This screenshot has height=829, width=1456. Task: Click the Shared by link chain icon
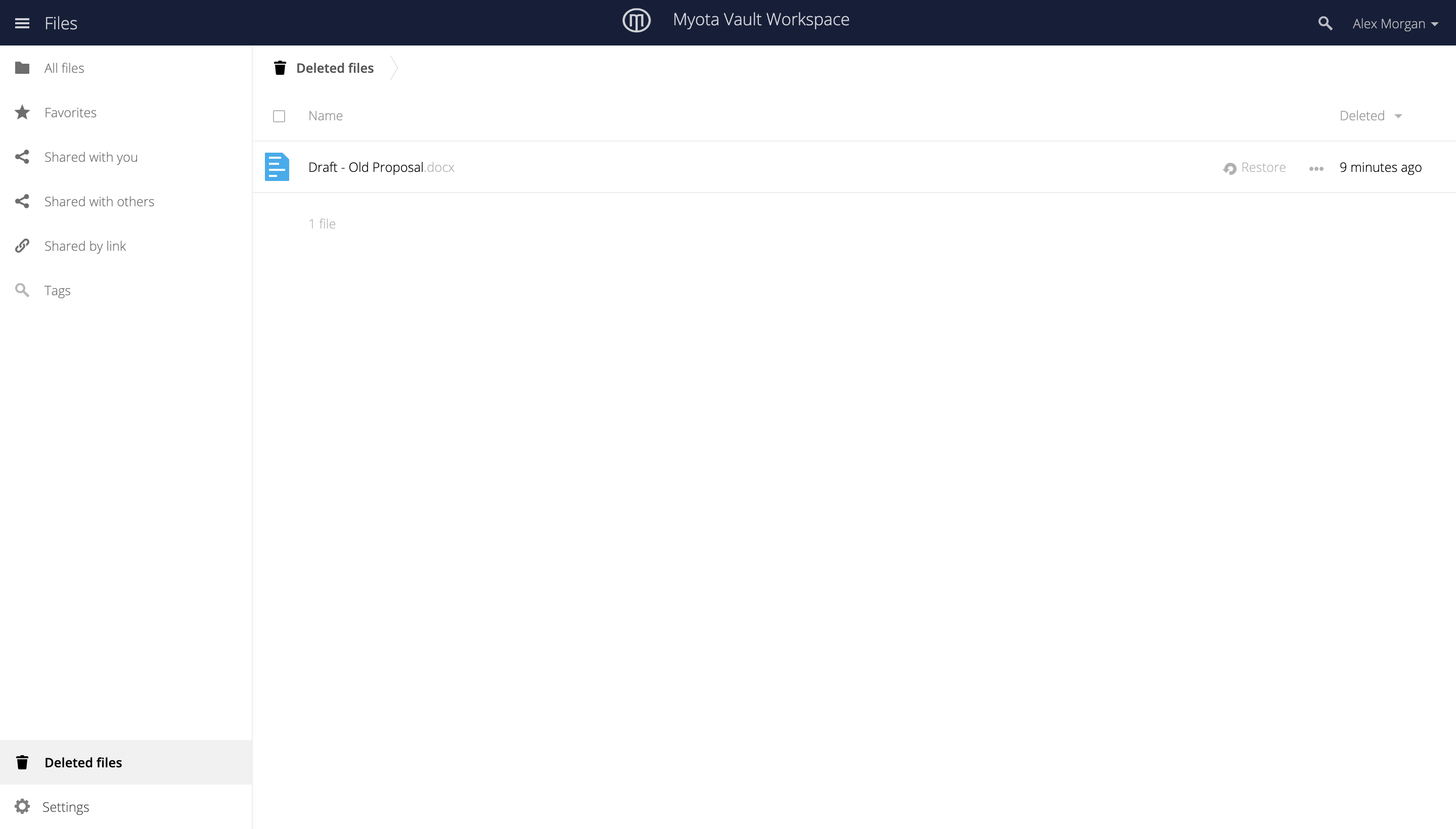click(x=22, y=245)
